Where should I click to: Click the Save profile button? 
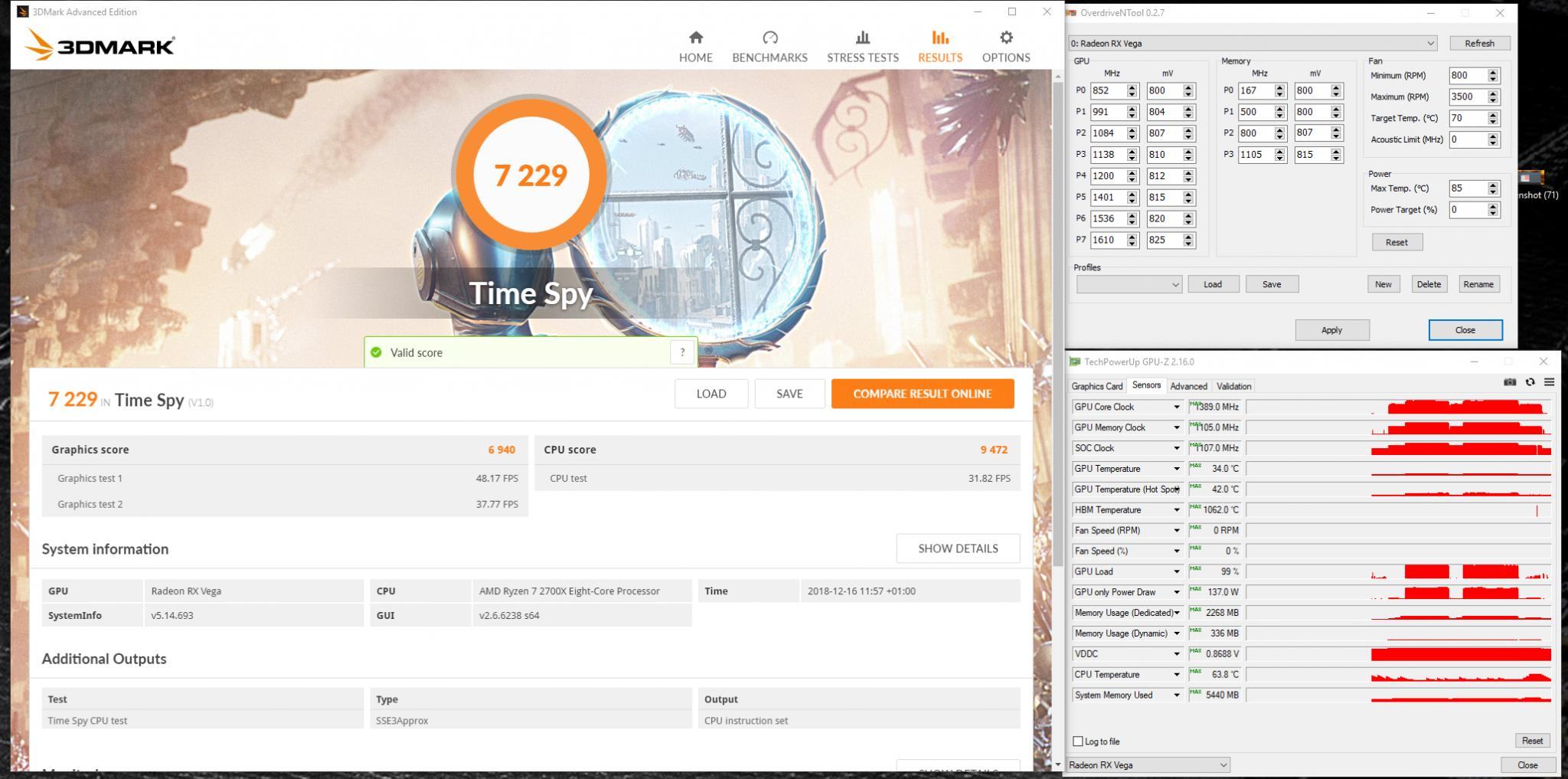pyautogui.click(x=1272, y=284)
